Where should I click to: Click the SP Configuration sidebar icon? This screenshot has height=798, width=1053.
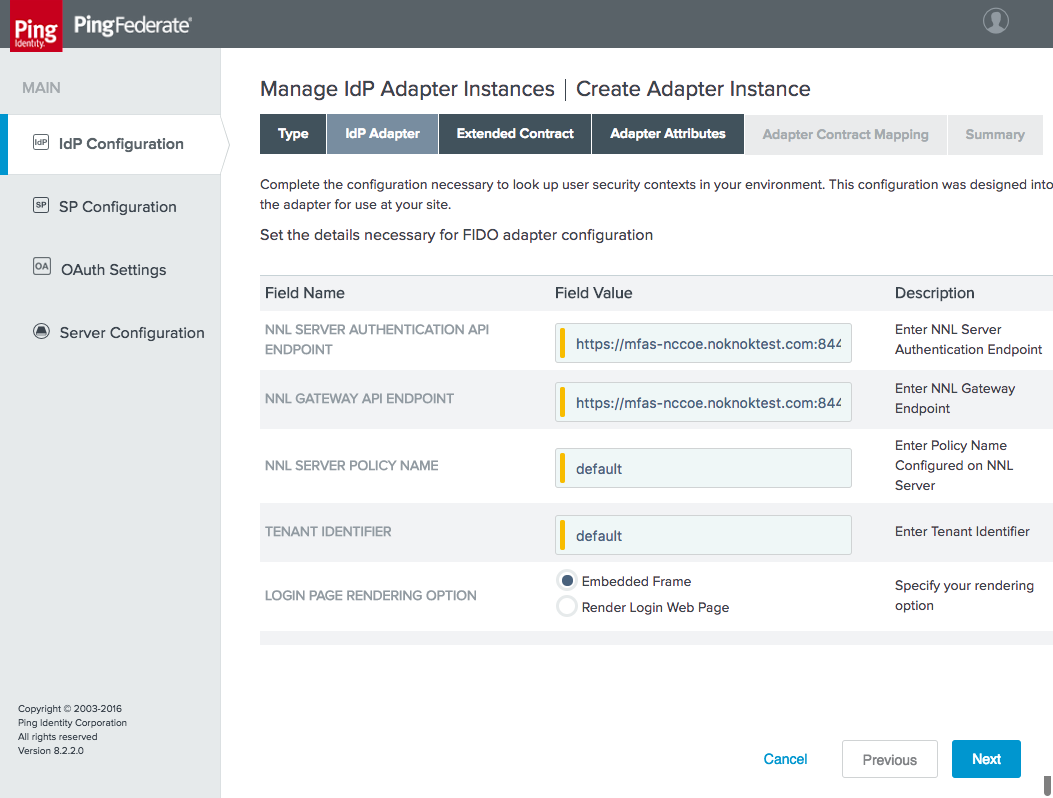[41, 206]
